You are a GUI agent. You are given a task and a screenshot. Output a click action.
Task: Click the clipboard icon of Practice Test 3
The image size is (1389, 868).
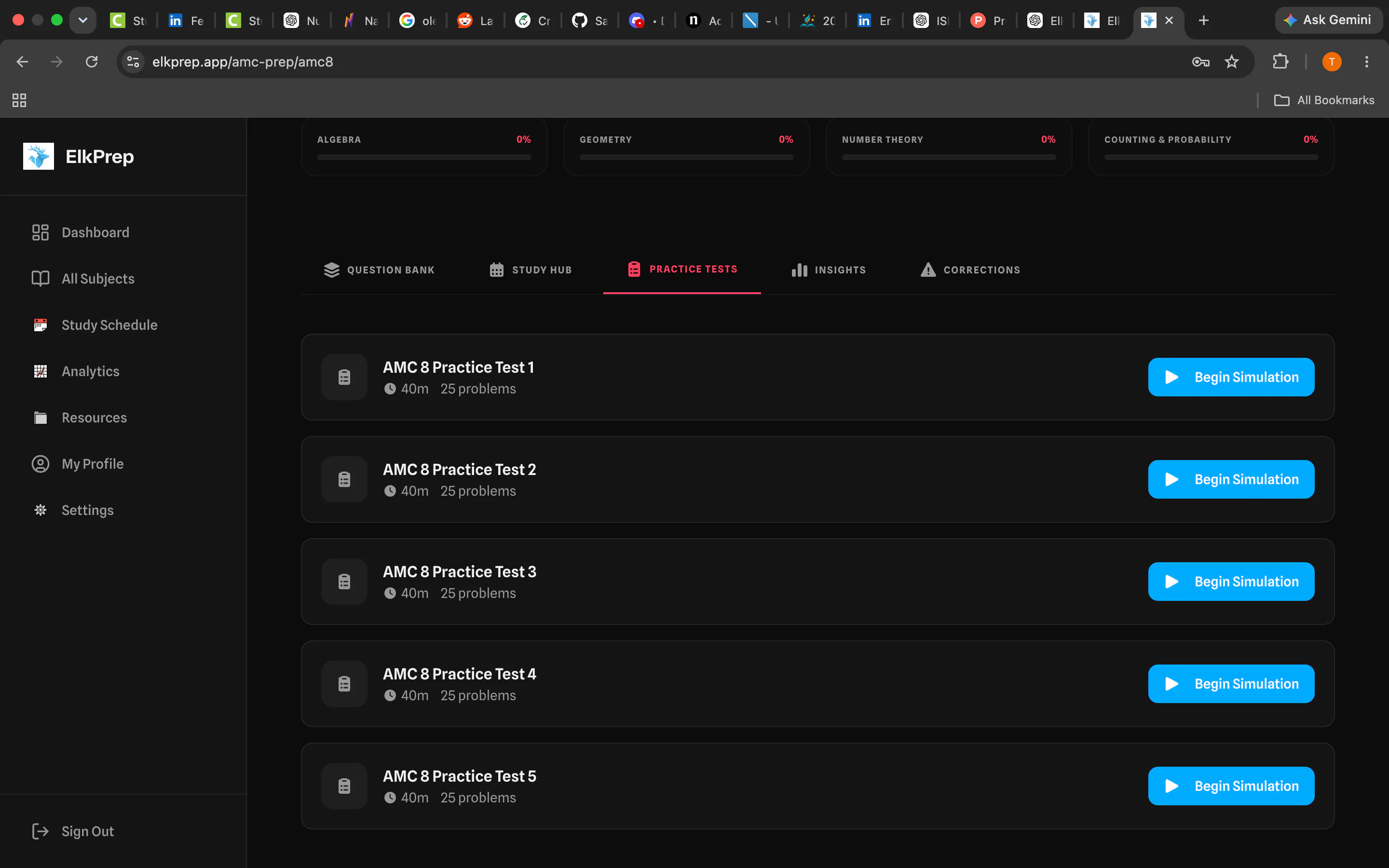pyautogui.click(x=344, y=582)
